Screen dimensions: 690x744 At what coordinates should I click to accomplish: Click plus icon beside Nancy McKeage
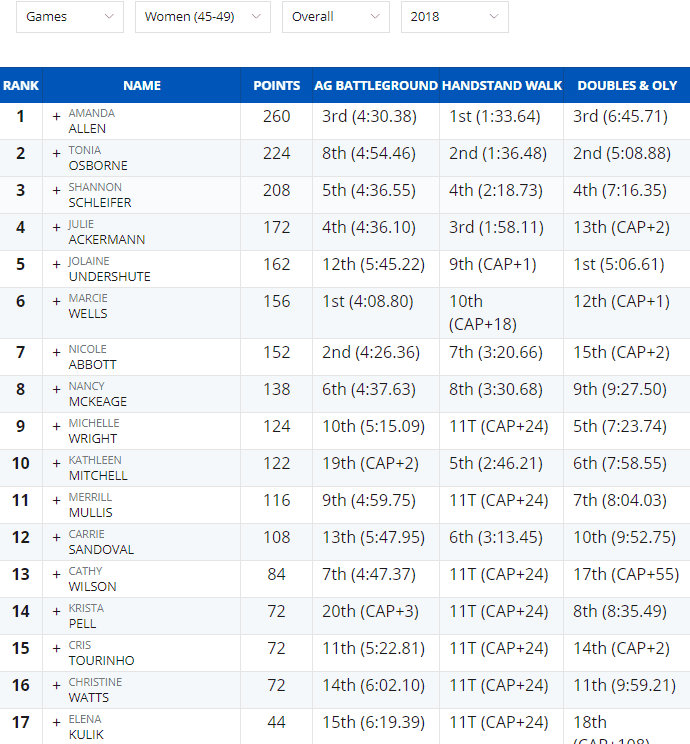pos(56,390)
